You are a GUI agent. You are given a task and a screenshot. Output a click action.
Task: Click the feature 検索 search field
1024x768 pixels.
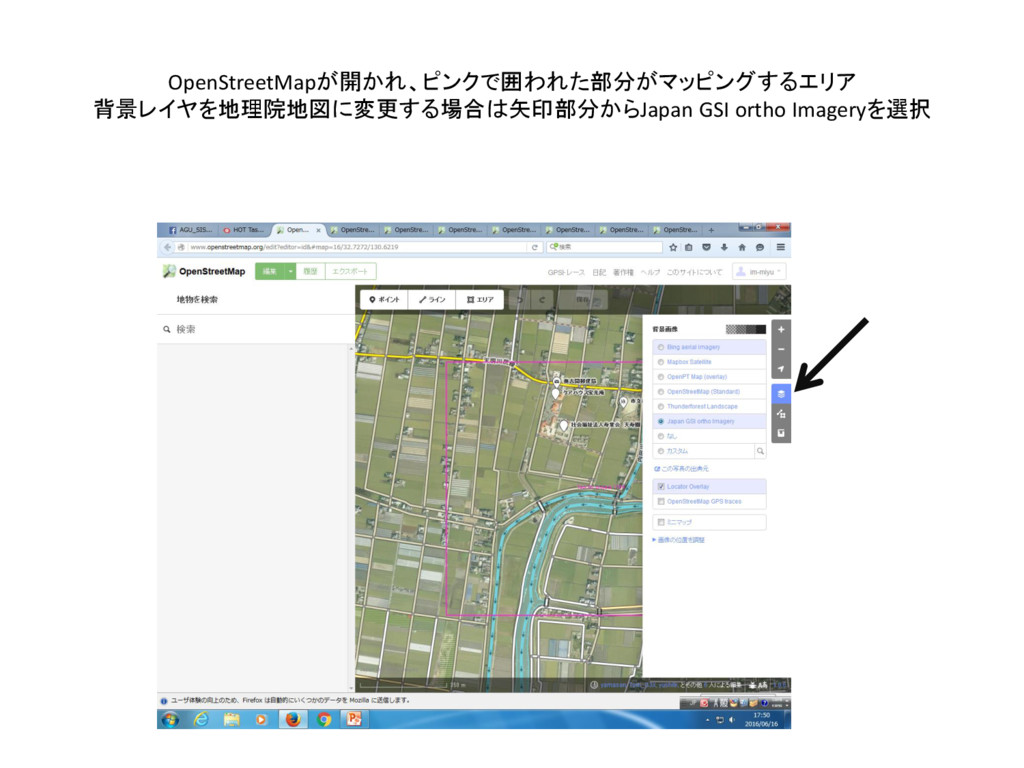(257, 329)
